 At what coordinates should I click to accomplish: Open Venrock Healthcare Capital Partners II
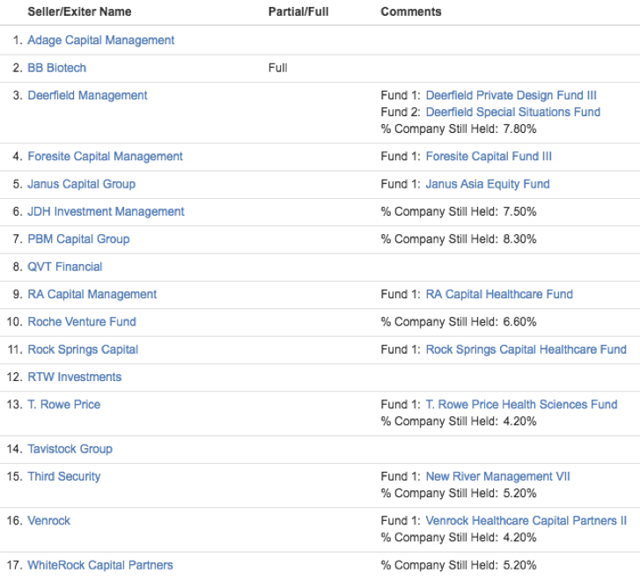[x=526, y=521]
